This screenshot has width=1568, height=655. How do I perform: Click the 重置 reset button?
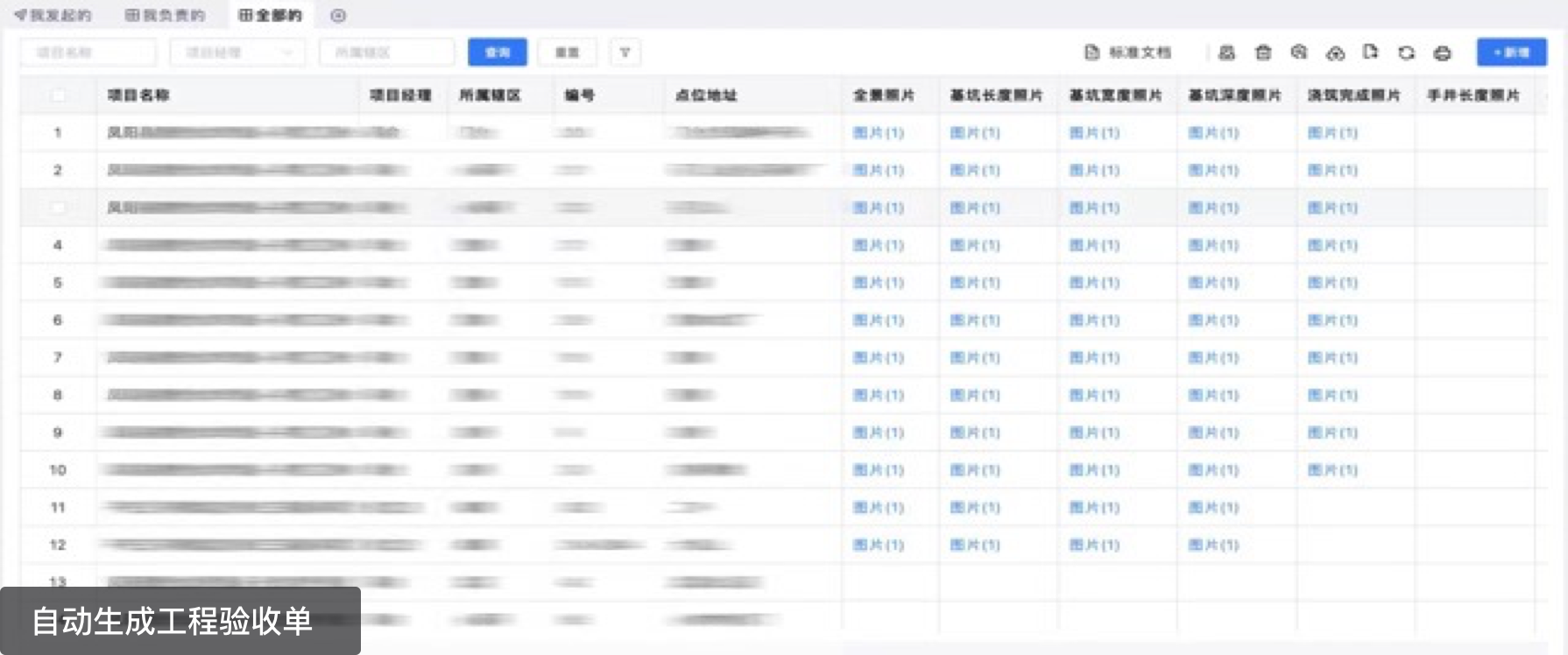[x=567, y=53]
